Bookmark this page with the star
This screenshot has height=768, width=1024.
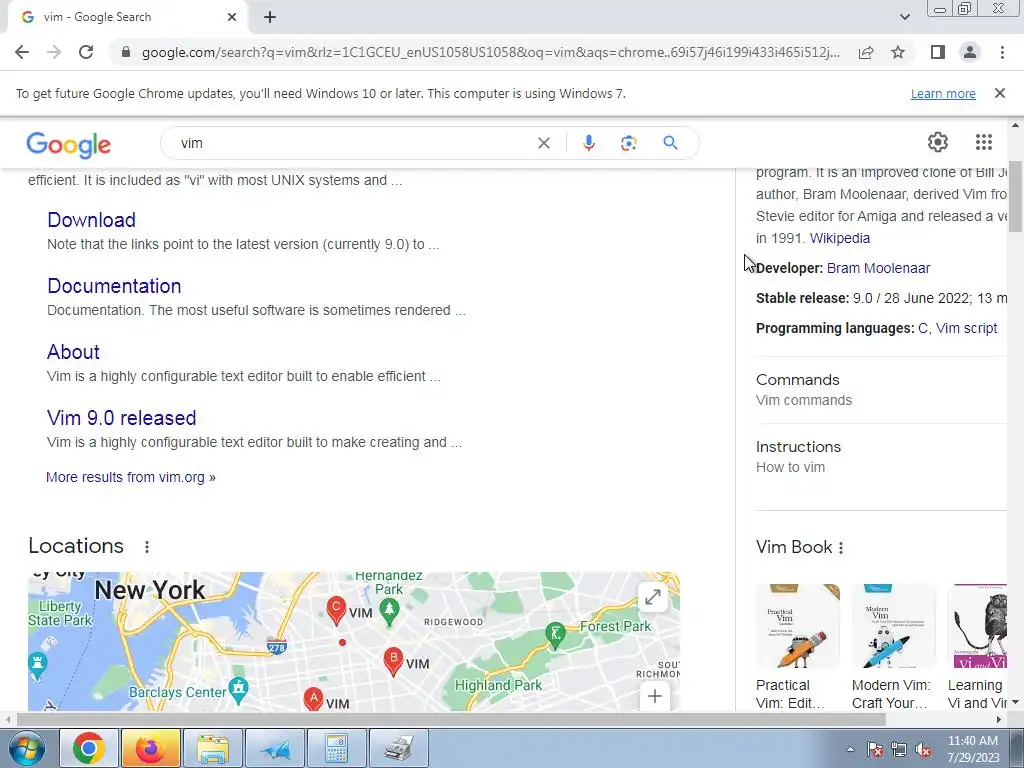(898, 52)
